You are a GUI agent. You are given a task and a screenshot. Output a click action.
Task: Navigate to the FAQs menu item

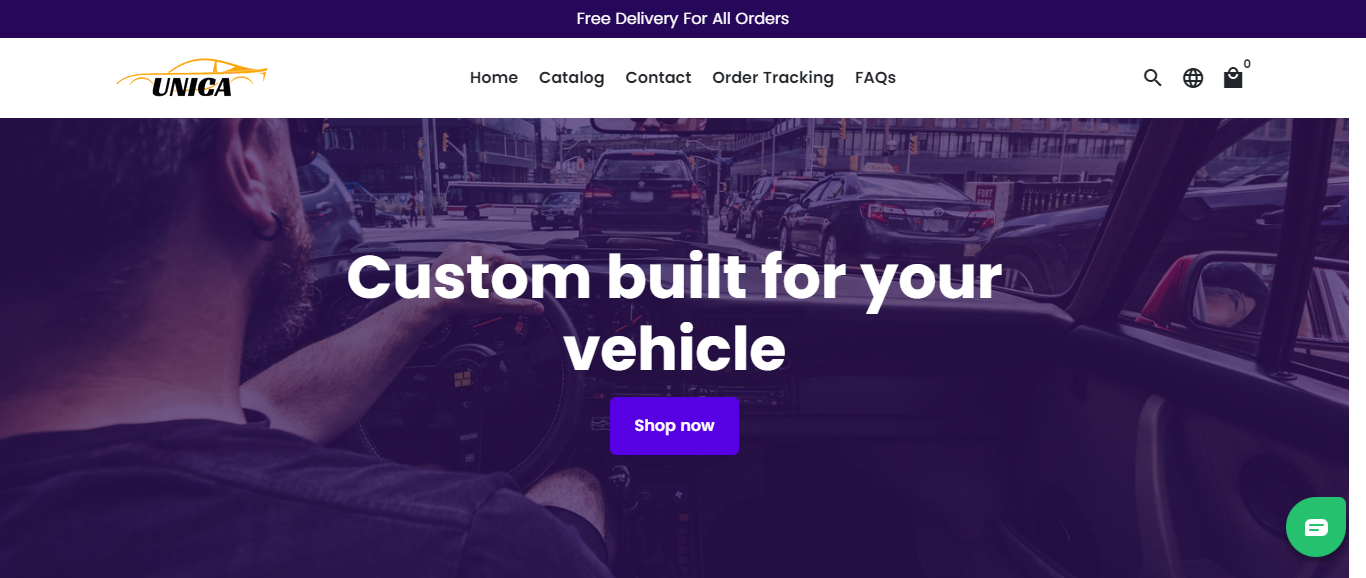point(875,77)
